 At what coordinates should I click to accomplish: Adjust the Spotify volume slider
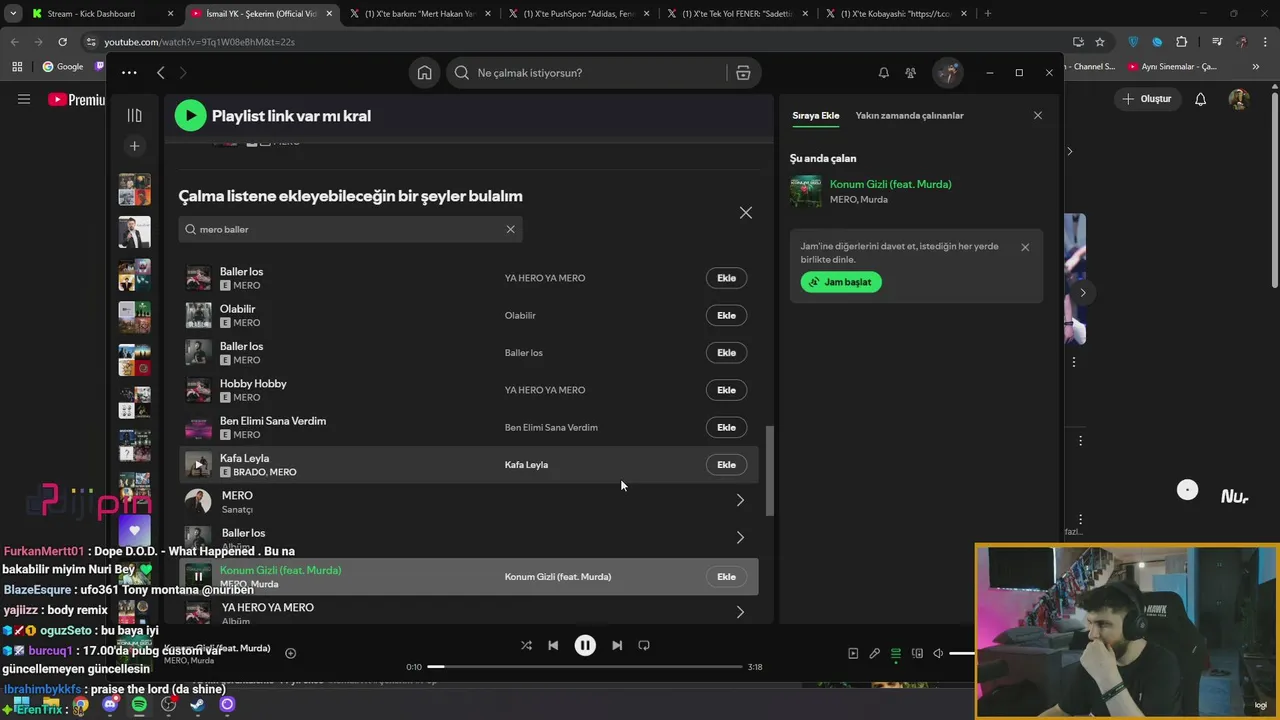pos(962,654)
